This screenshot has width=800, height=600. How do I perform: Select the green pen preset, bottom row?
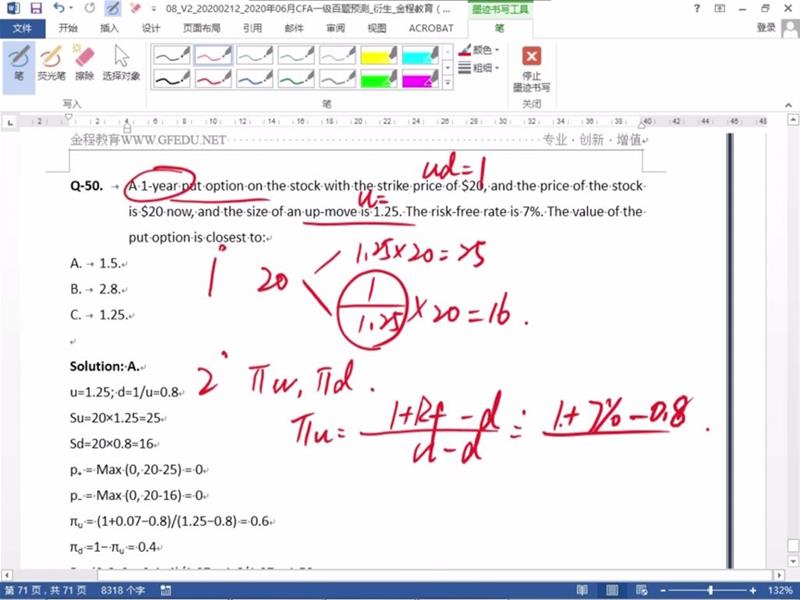[x=296, y=79]
